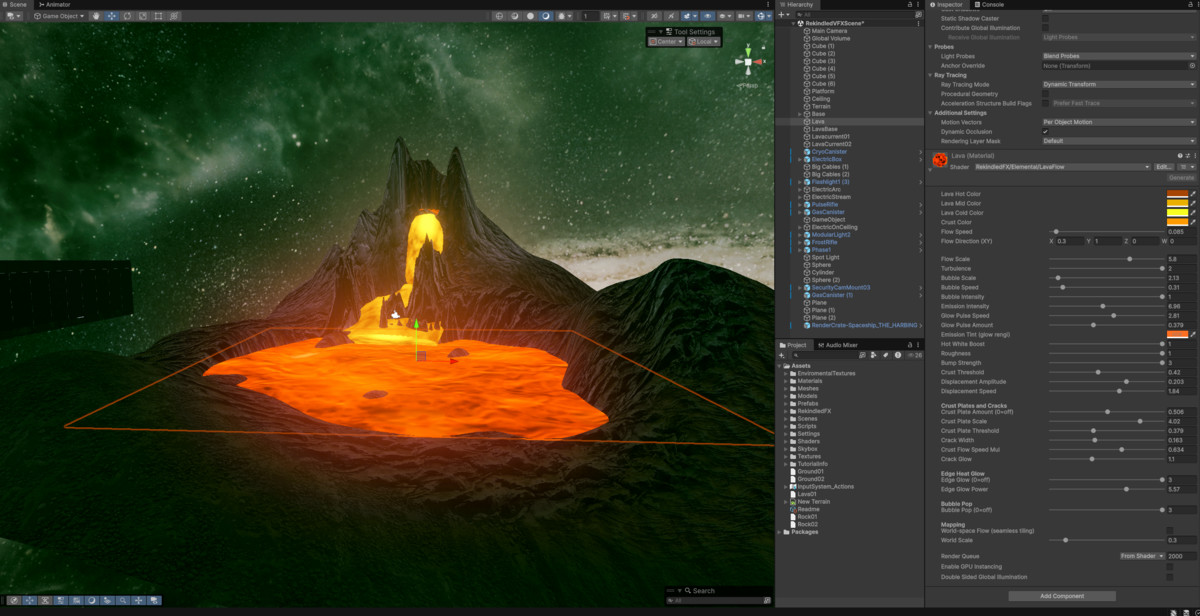The height and width of the screenshot is (616, 1200).
Task: Toggle Acceleration Structure Build Flags checkbox
Action: (1046, 103)
